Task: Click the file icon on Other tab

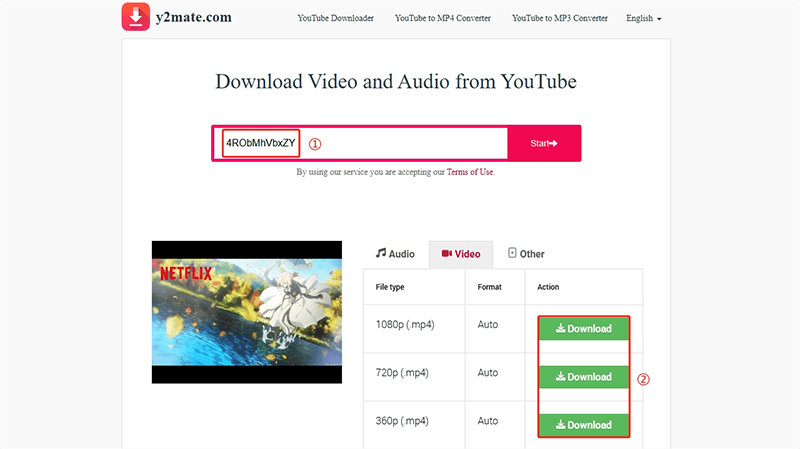Action: click(x=512, y=253)
